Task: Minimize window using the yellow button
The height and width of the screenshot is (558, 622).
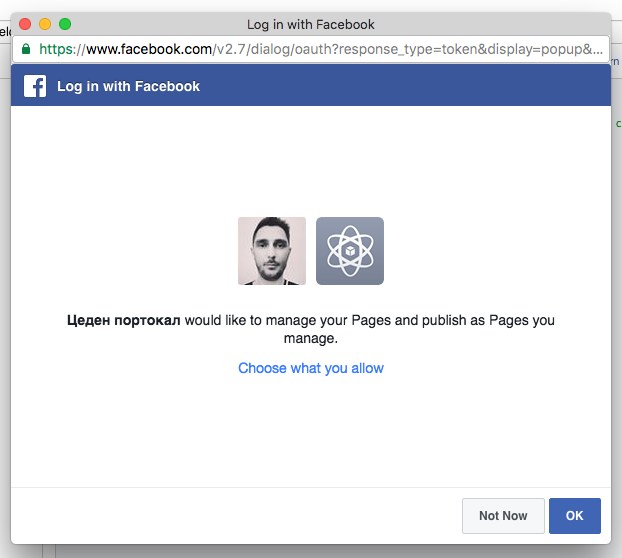Action: [45, 24]
